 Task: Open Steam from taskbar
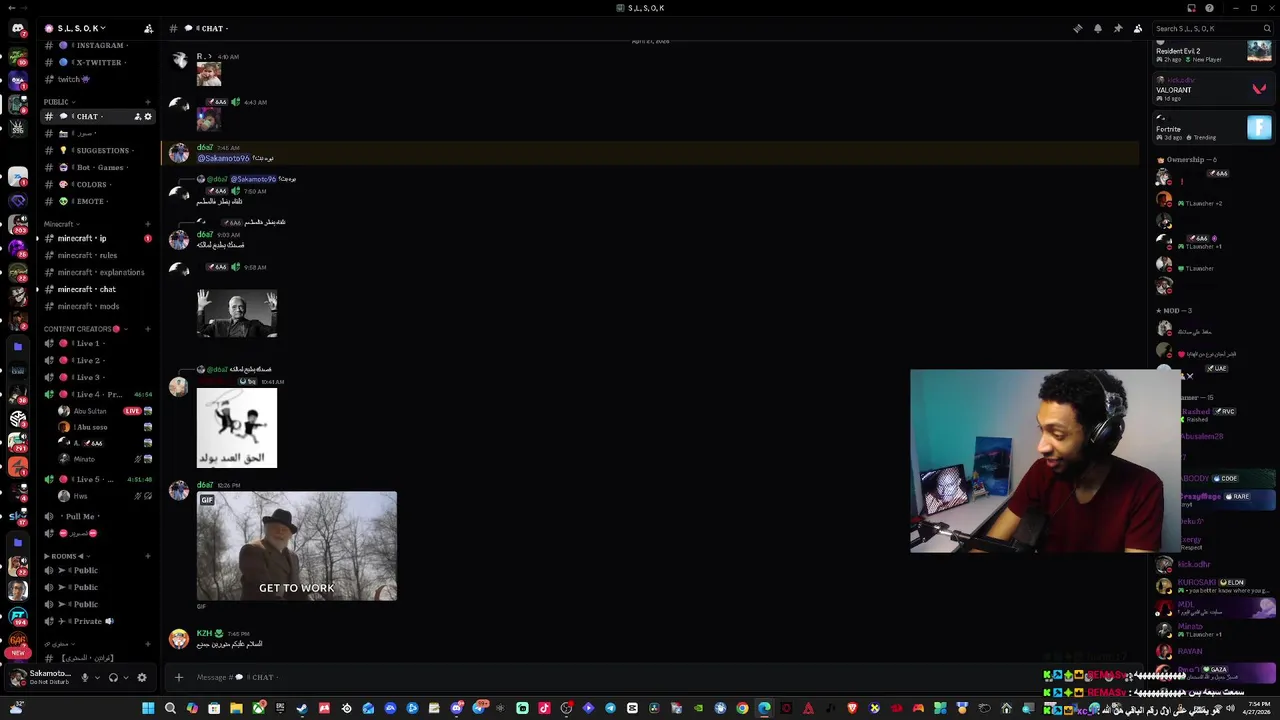tap(302, 709)
